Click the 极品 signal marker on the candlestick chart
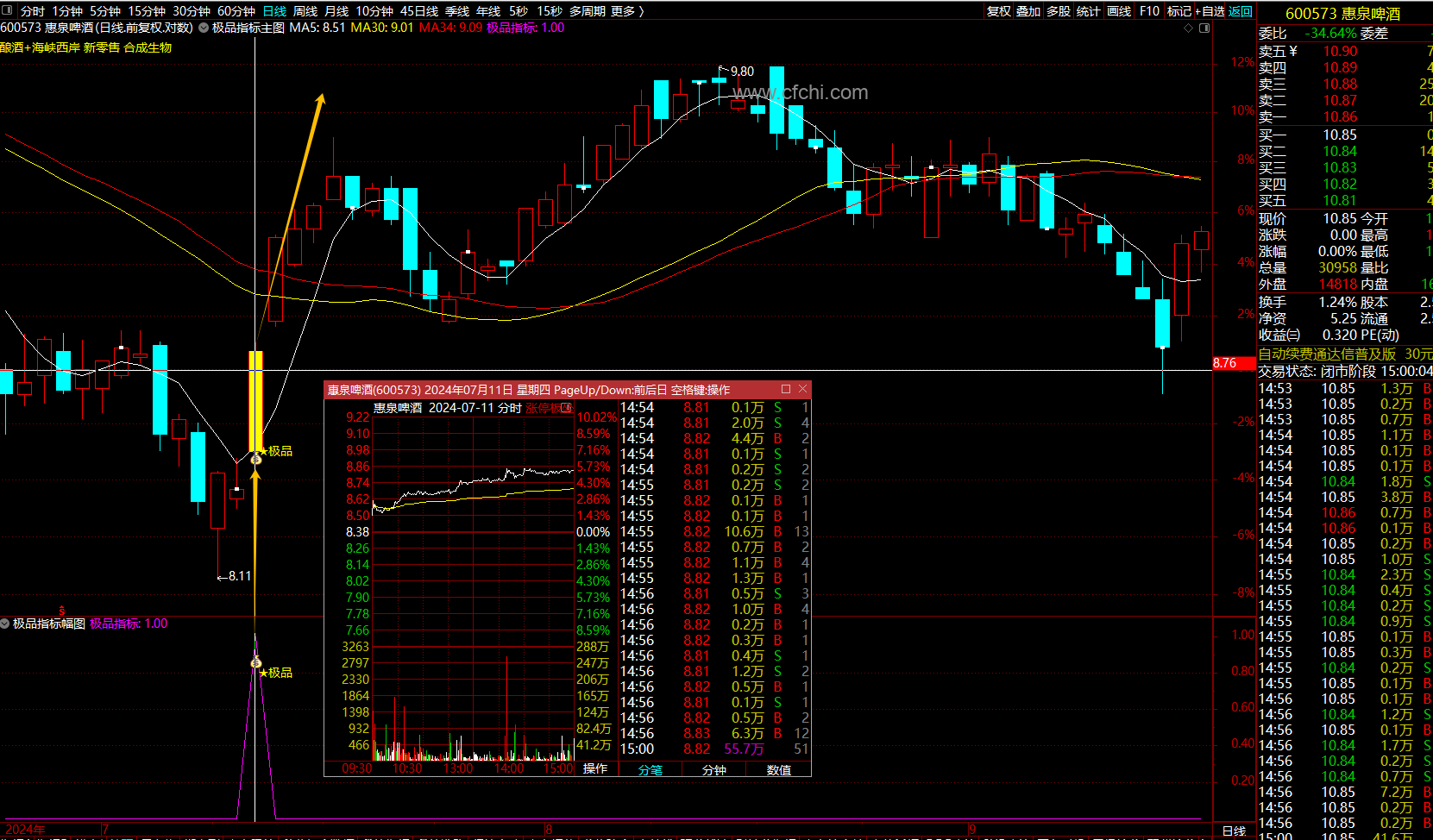1433x840 pixels. [x=275, y=451]
